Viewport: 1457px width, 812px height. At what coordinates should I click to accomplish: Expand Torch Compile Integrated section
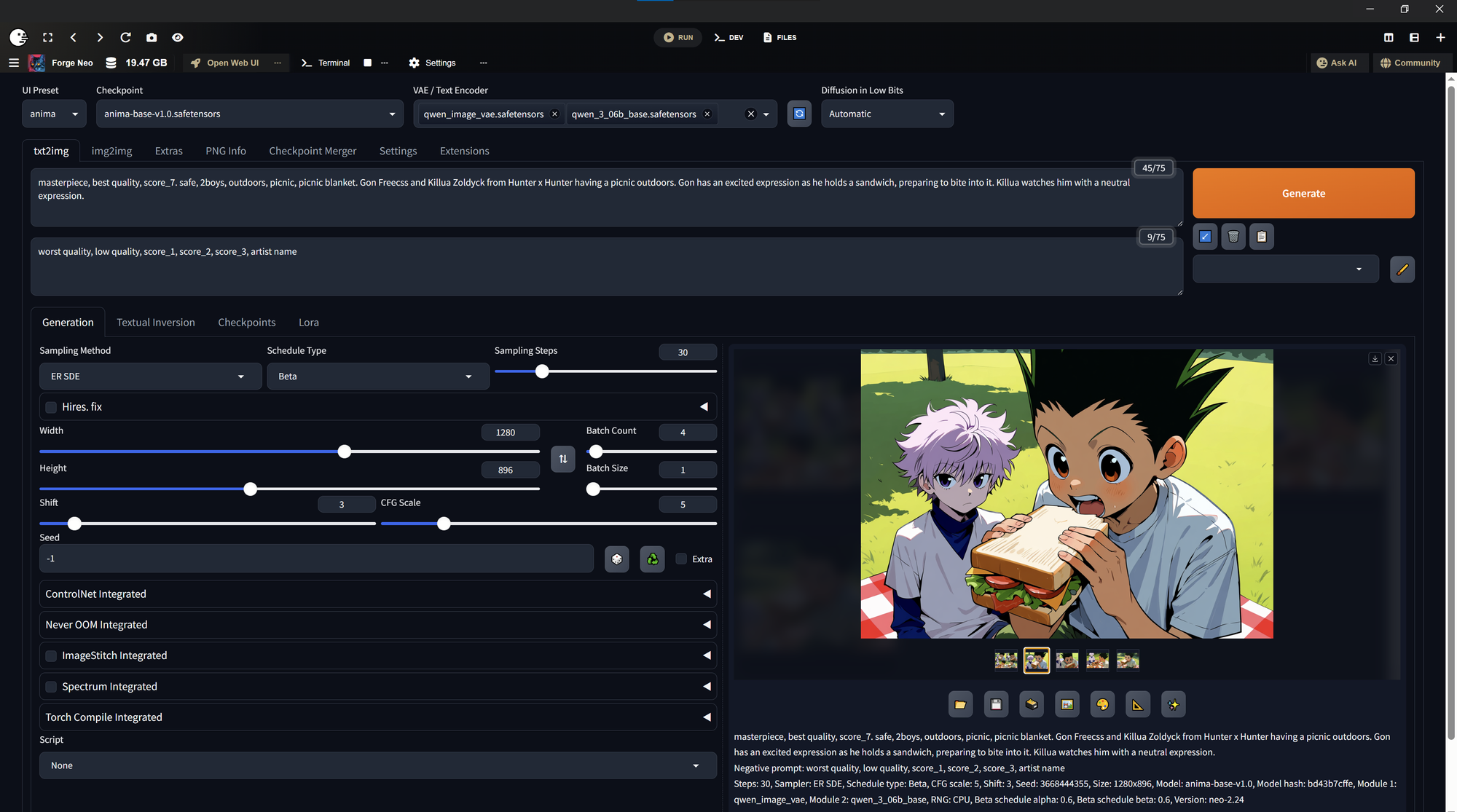[x=378, y=717]
